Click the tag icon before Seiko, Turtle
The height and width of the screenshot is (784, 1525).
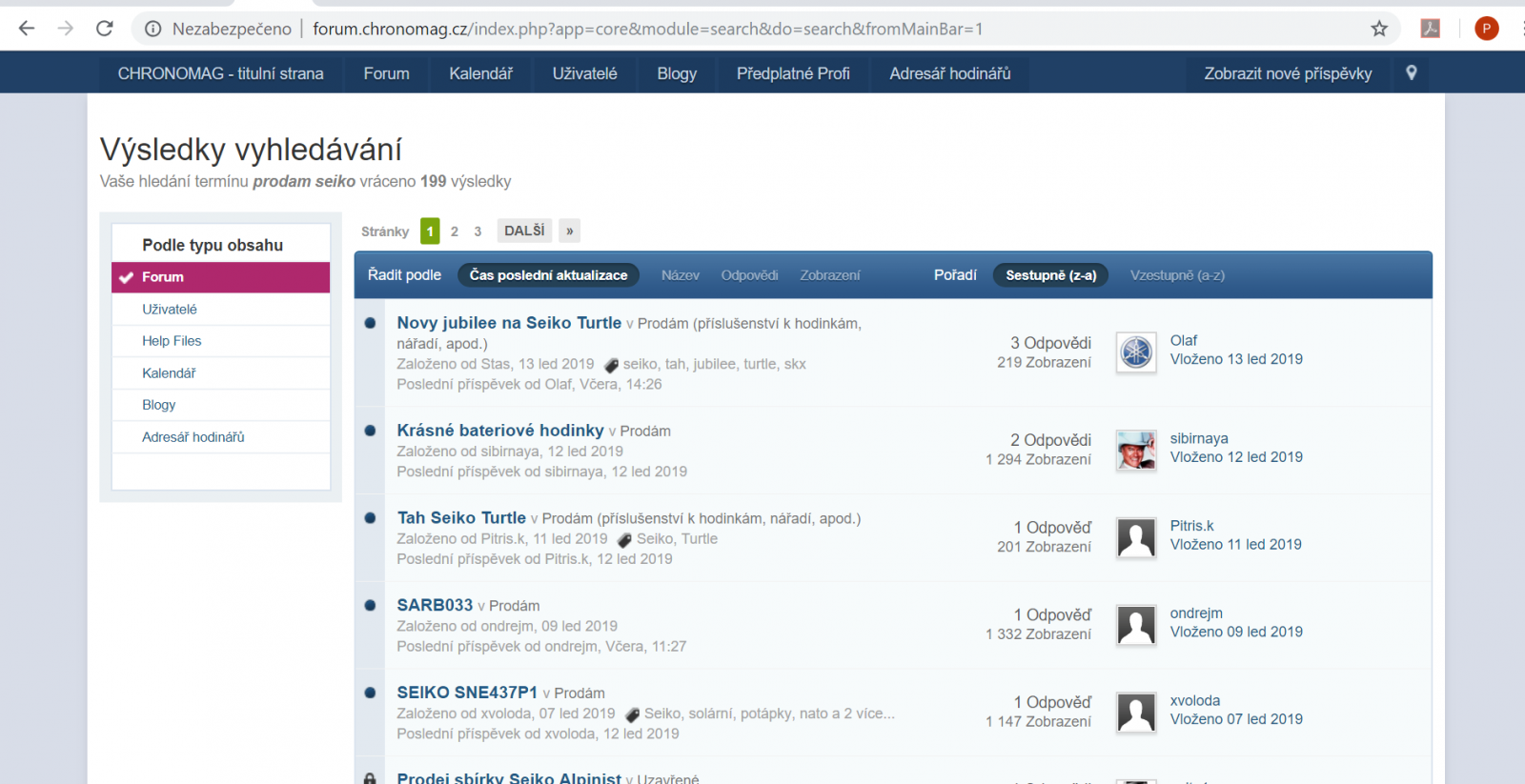(x=624, y=540)
